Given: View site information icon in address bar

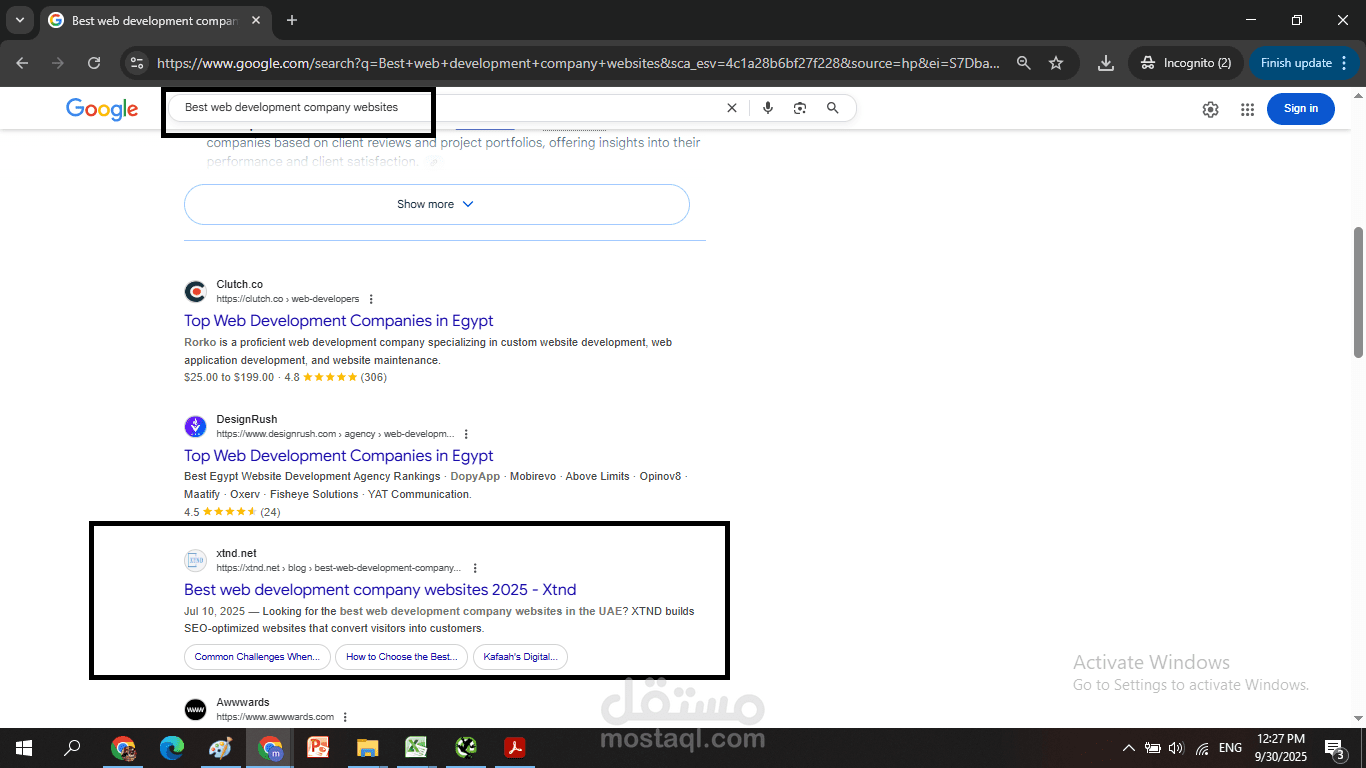Looking at the screenshot, I should 138,63.
